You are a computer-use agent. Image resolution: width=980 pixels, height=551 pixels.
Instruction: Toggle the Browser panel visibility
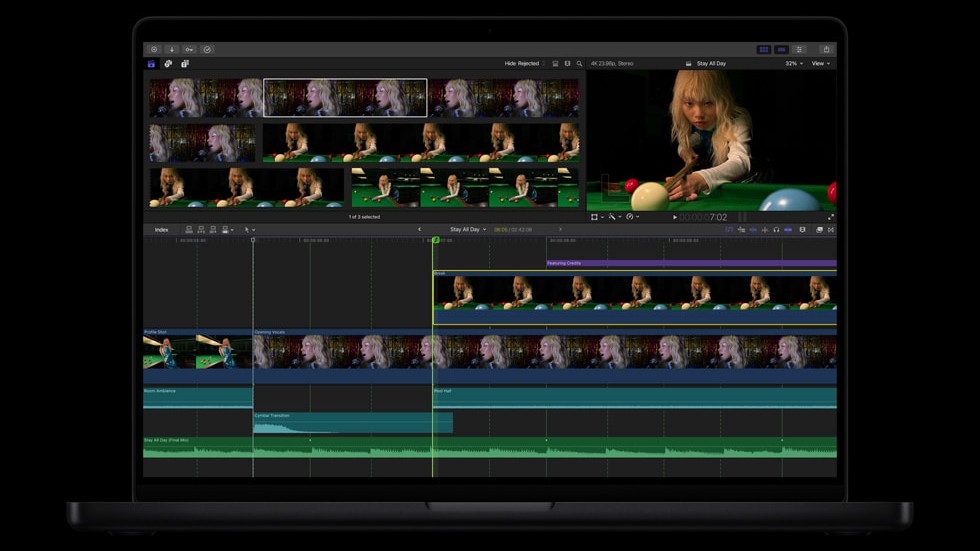[764, 49]
